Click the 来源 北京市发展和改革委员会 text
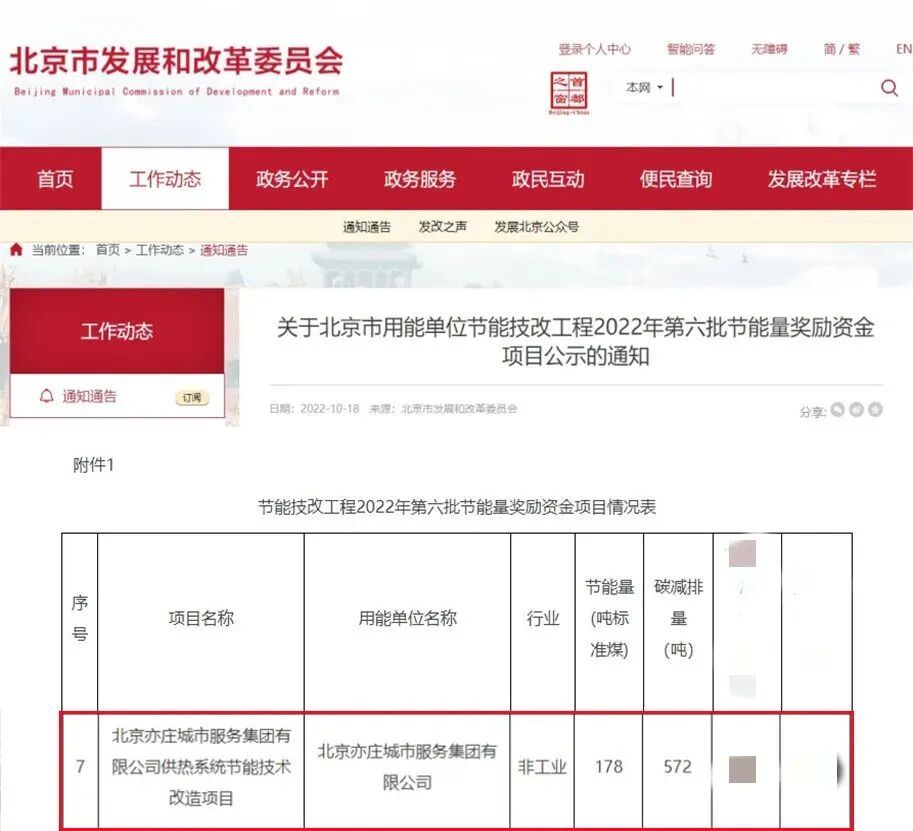Screen dimensions: 913x831 (444, 409)
